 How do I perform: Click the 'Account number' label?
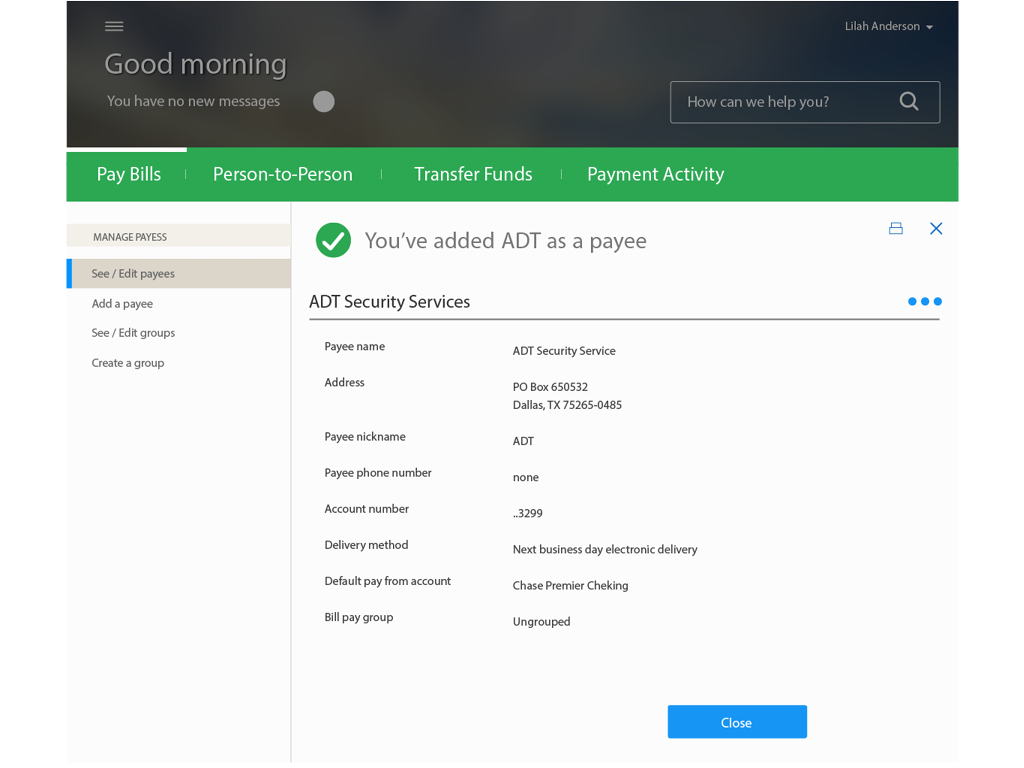click(366, 509)
